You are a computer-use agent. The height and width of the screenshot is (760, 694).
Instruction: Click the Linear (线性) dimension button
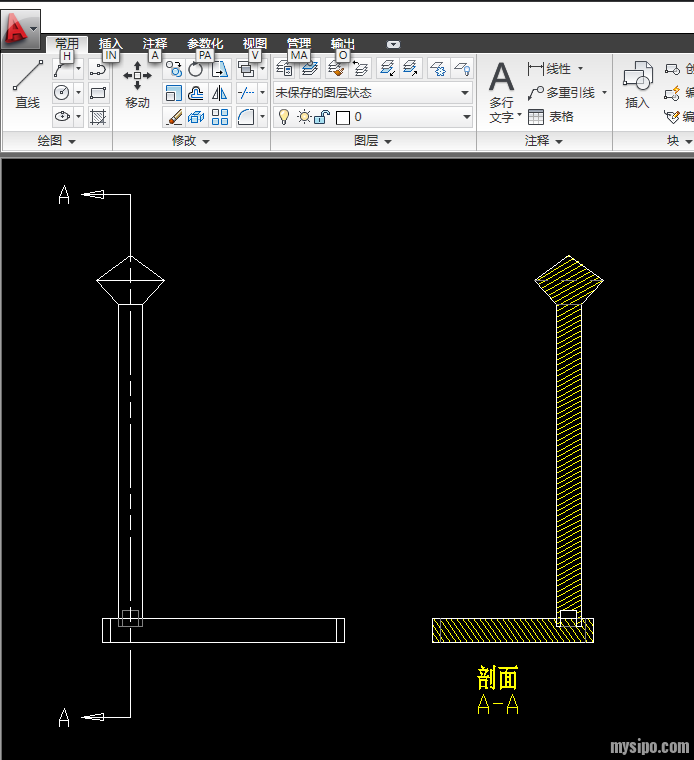click(553, 69)
